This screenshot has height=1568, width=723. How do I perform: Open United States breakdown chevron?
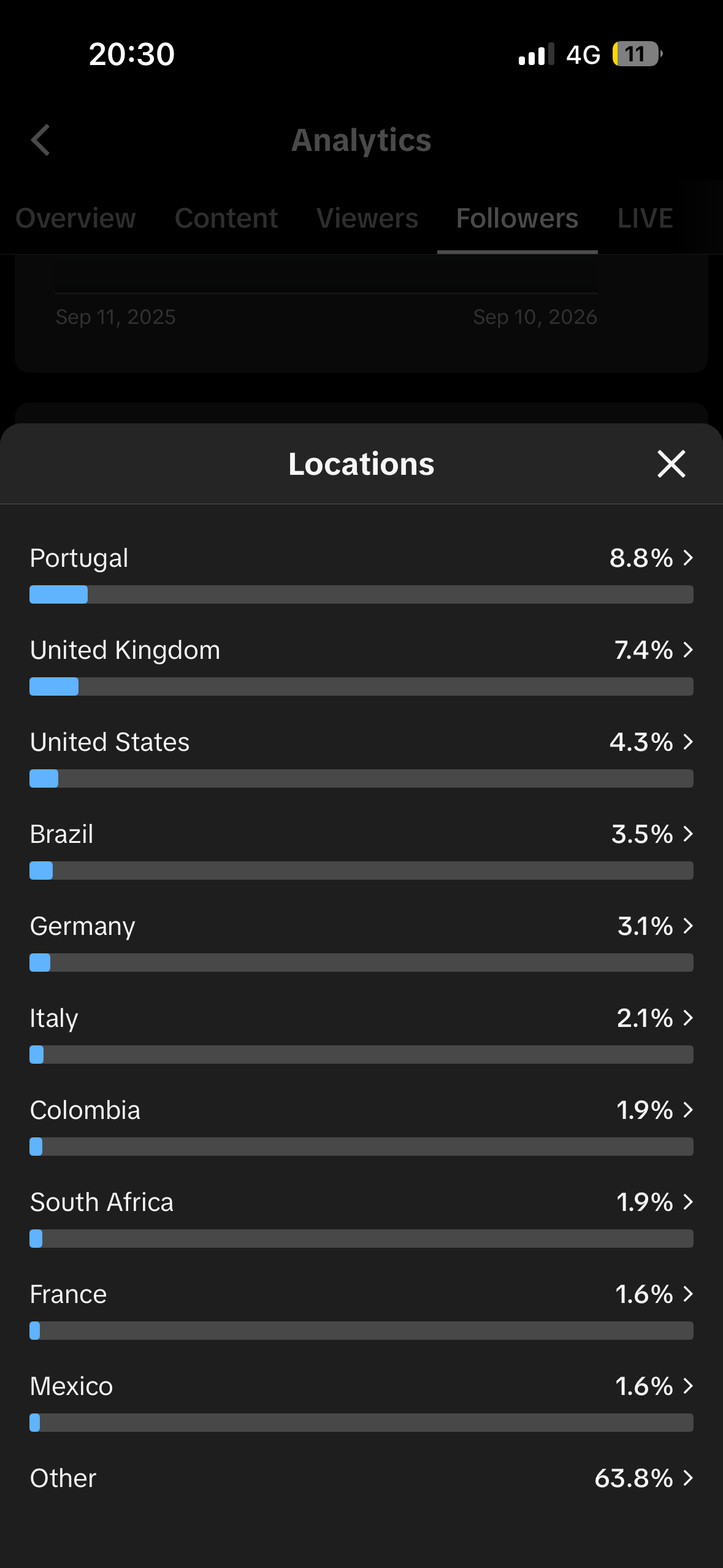click(x=688, y=742)
